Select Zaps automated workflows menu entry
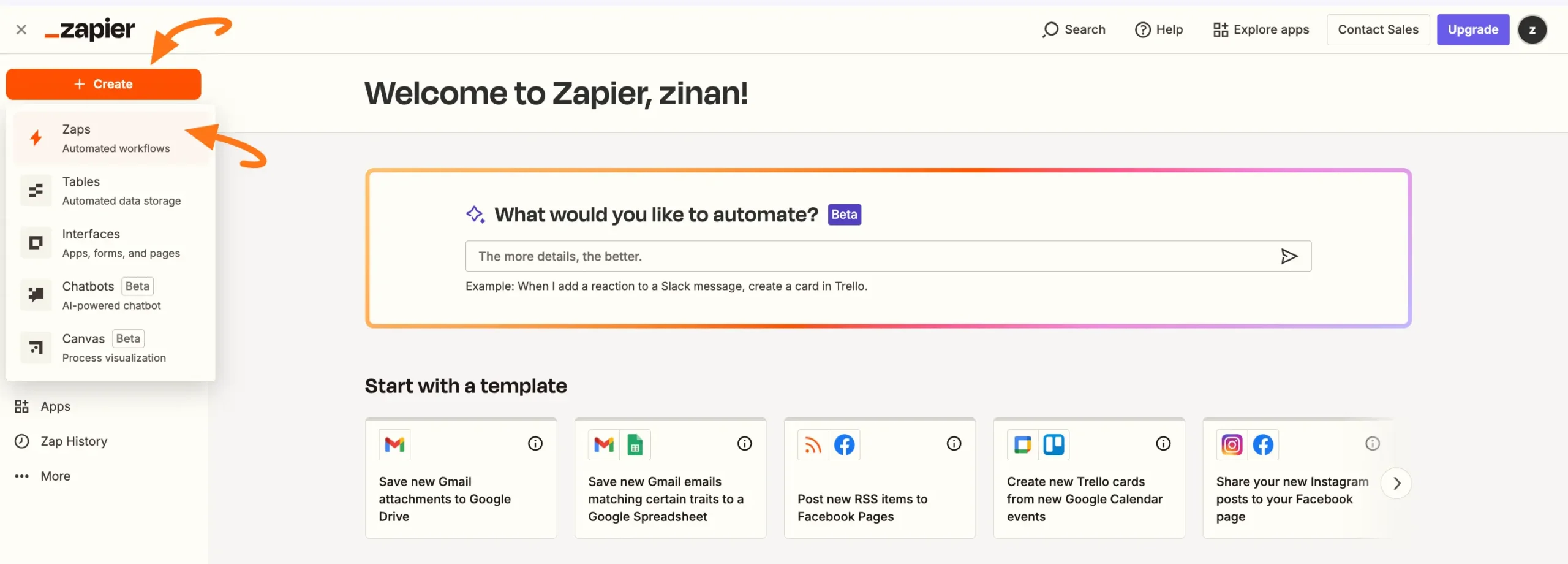The width and height of the screenshot is (1568, 564). click(x=111, y=139)
